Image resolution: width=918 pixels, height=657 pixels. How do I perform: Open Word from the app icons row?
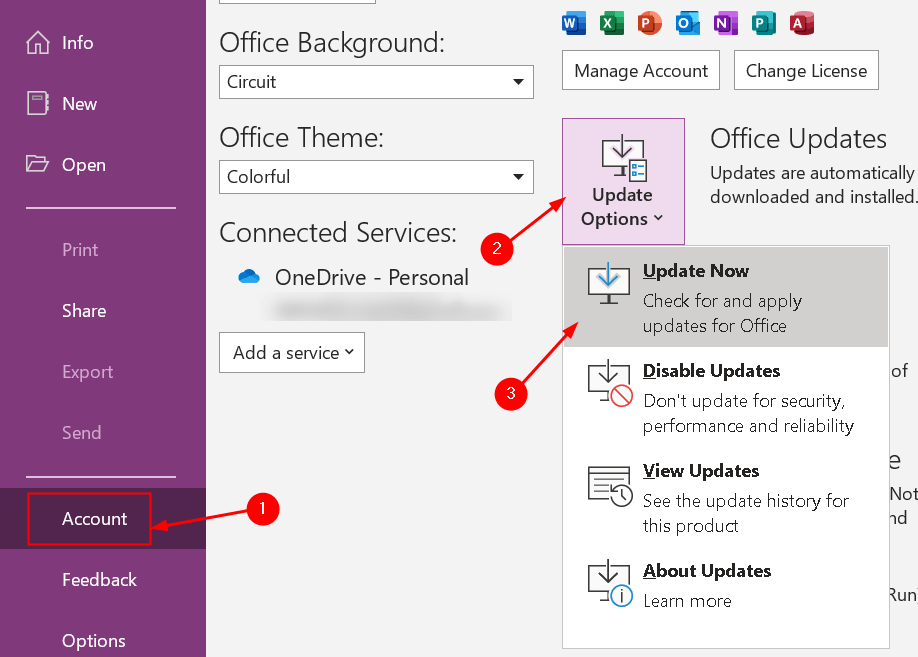point(573,22)
